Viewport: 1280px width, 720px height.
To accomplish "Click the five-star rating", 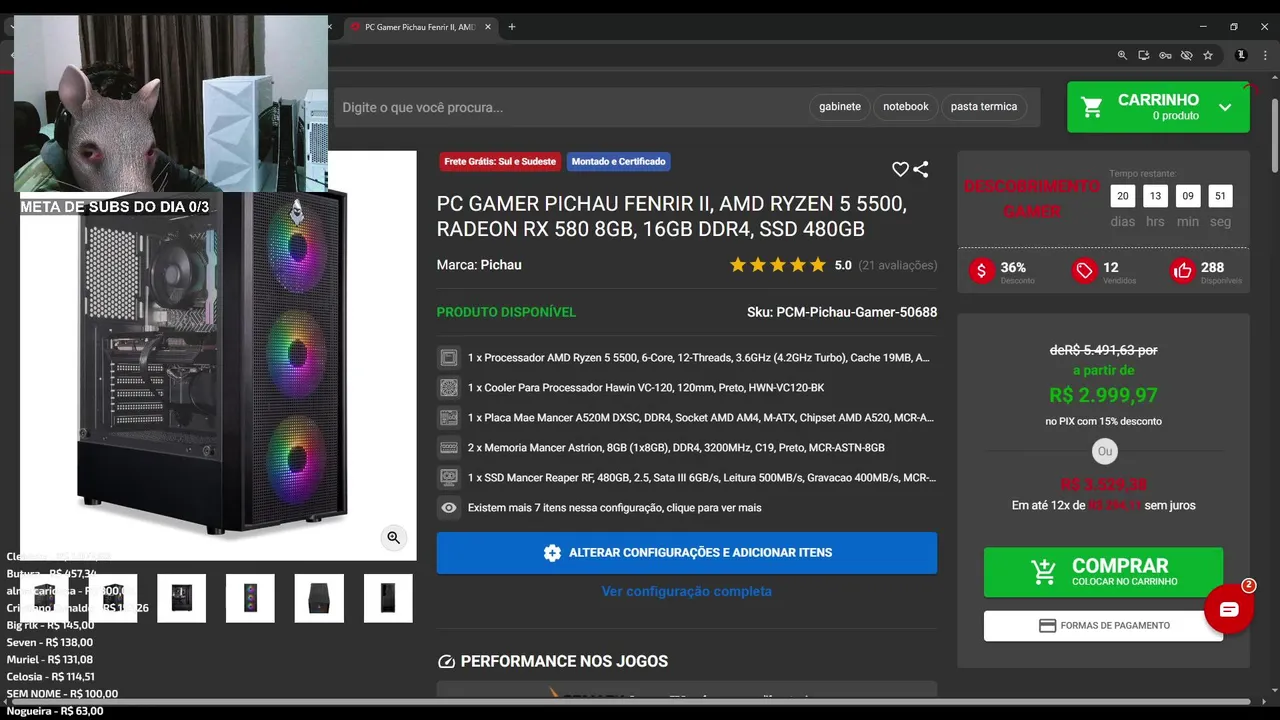I will 778,265.
